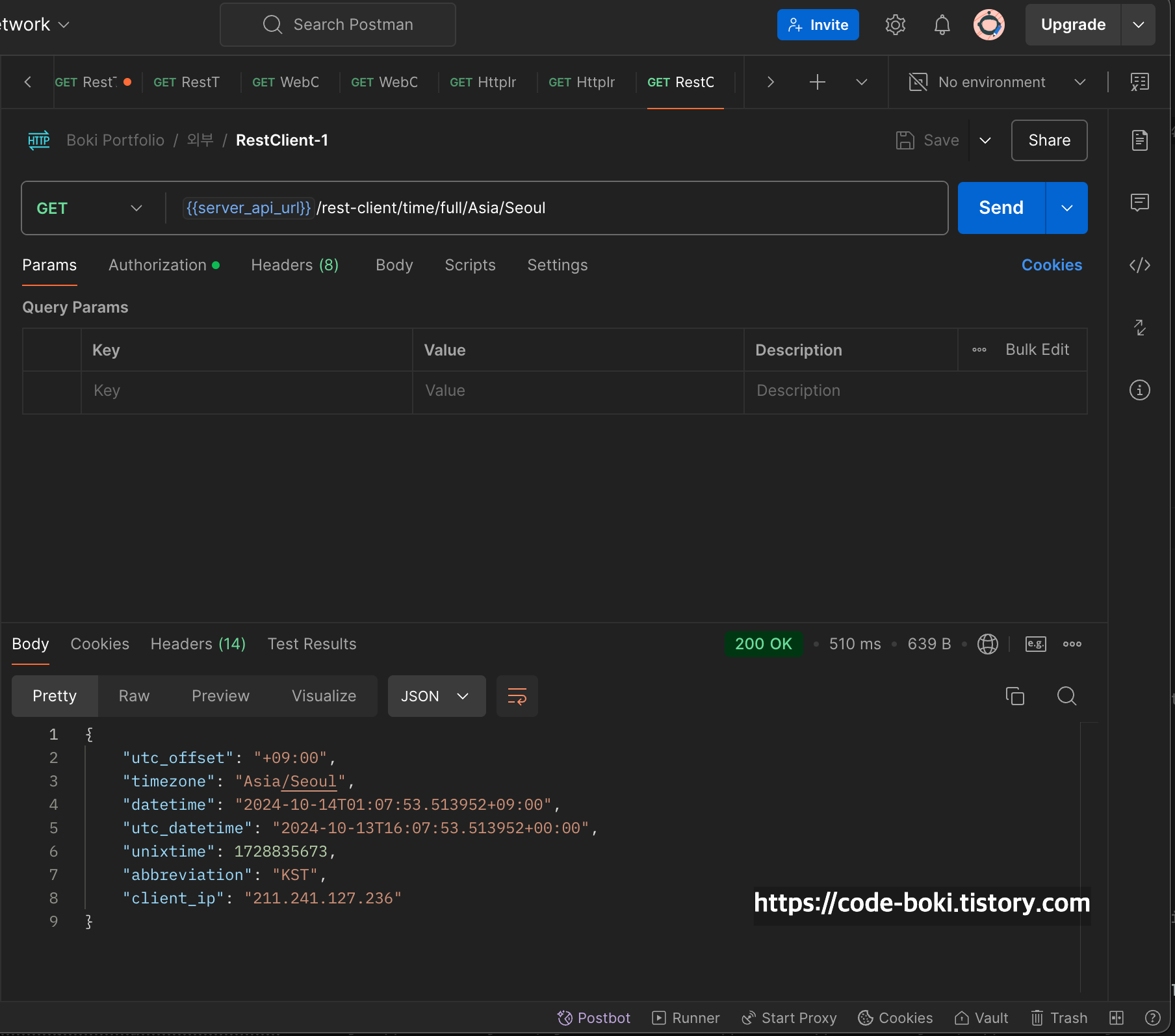Switch to the request Body tab
Viewport: 1175px width, 1036px height.
pos(394,265)
